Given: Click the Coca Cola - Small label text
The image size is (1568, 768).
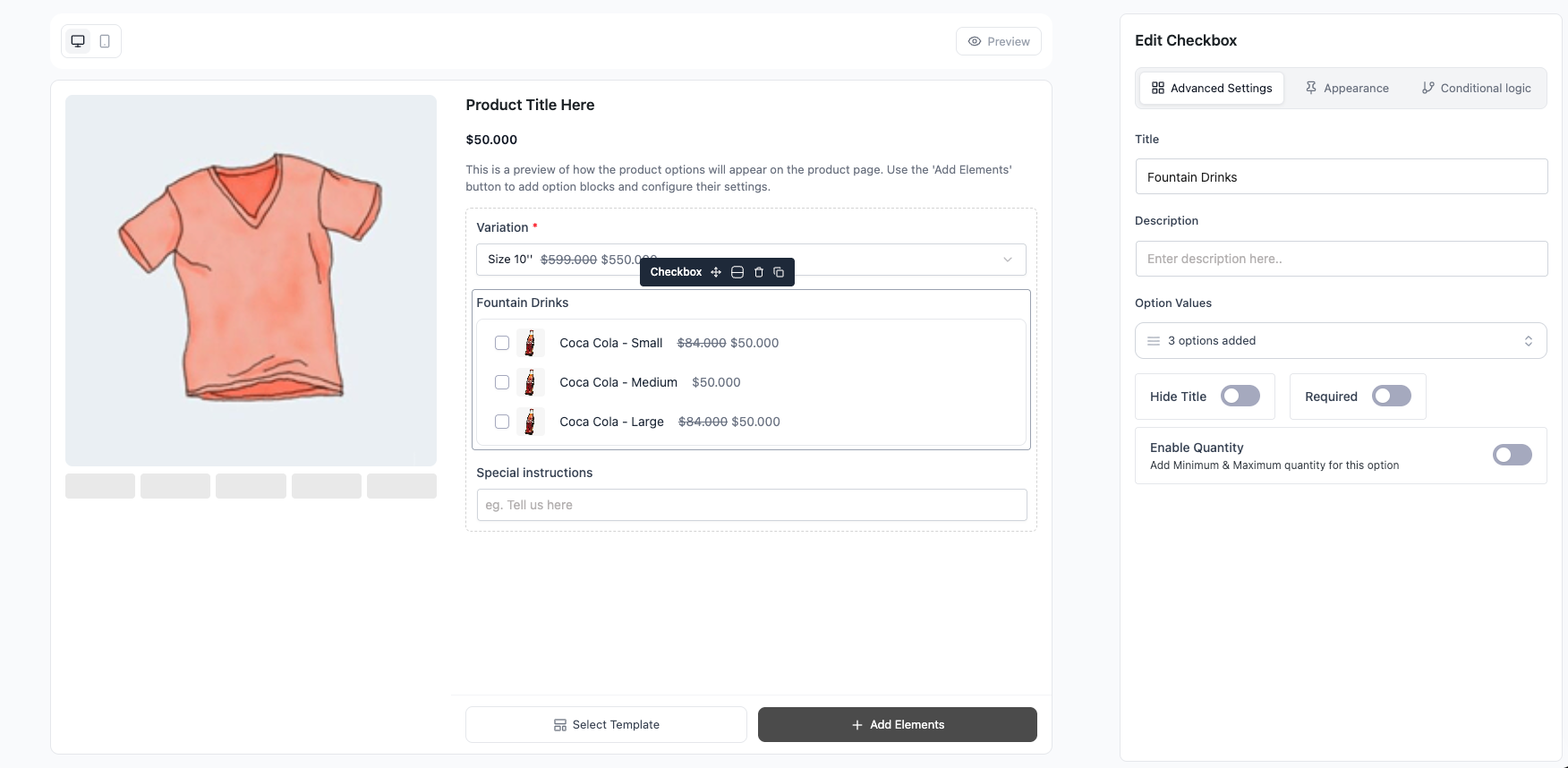Looking at the screenshot, I should (x=611, y=343).
